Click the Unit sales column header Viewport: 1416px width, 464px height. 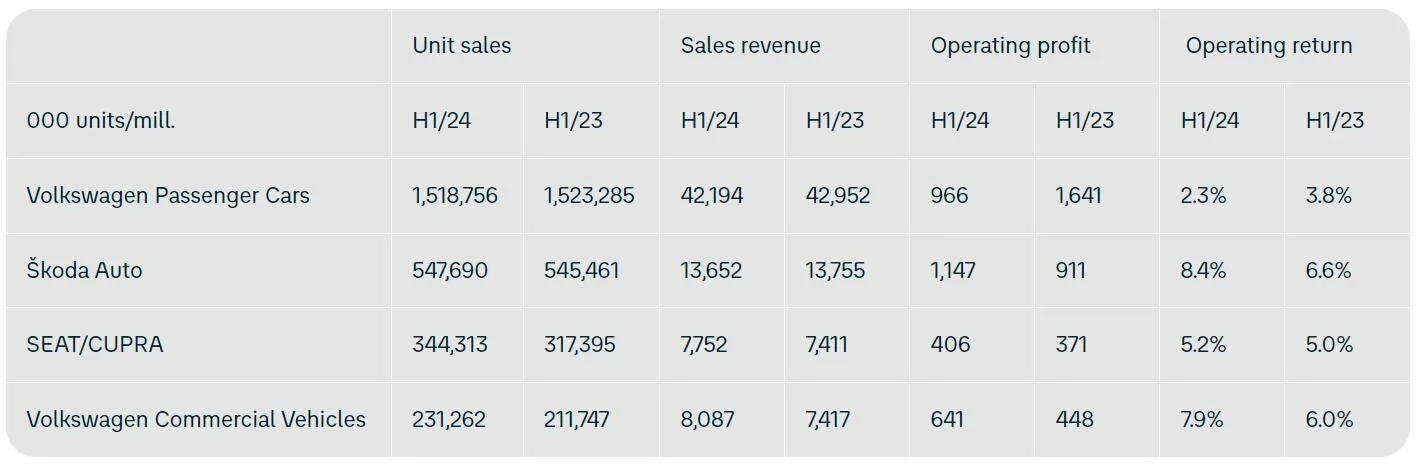(x=461, y=46)
